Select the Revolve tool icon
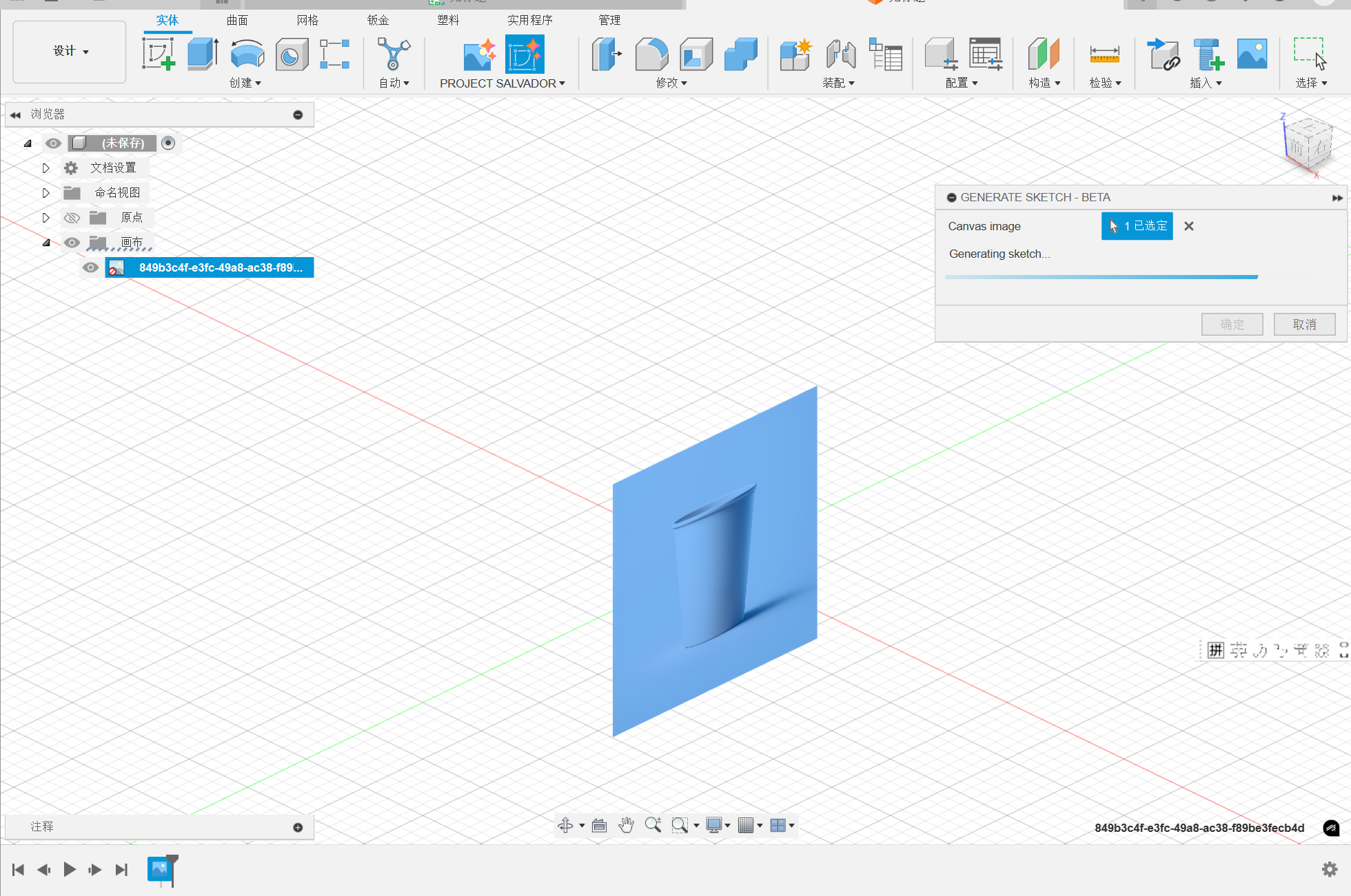 click(x=247, y=54)
